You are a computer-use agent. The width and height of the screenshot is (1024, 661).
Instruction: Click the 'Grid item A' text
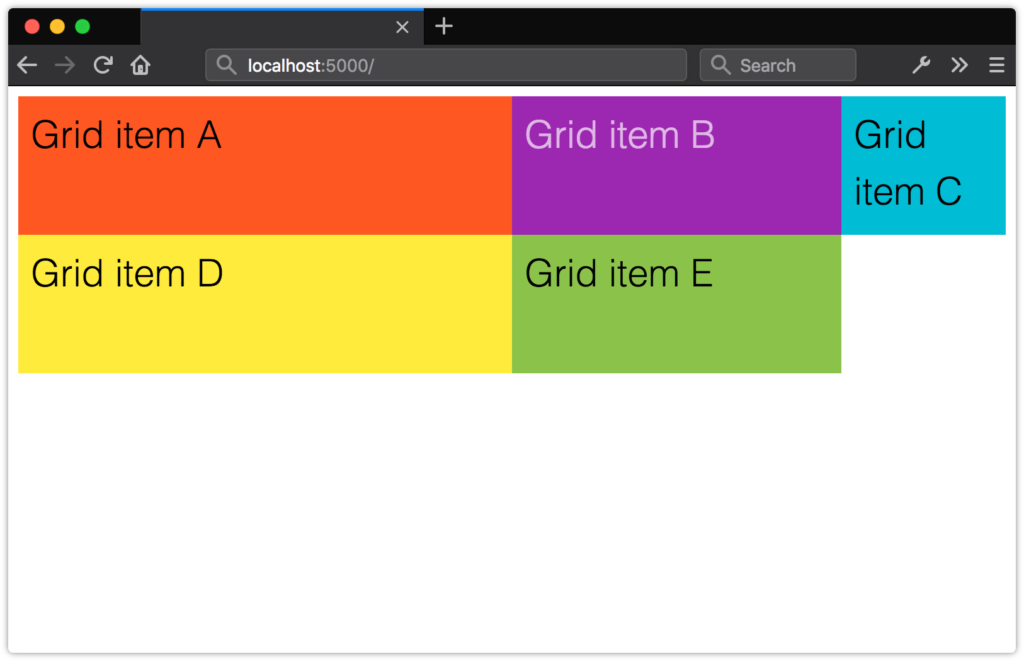tap(126, 135)
